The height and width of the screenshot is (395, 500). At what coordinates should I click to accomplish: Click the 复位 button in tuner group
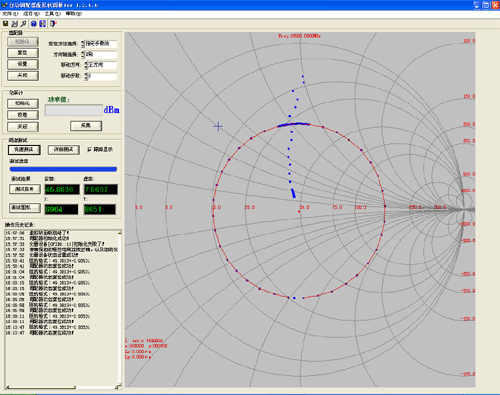point(23,53)
